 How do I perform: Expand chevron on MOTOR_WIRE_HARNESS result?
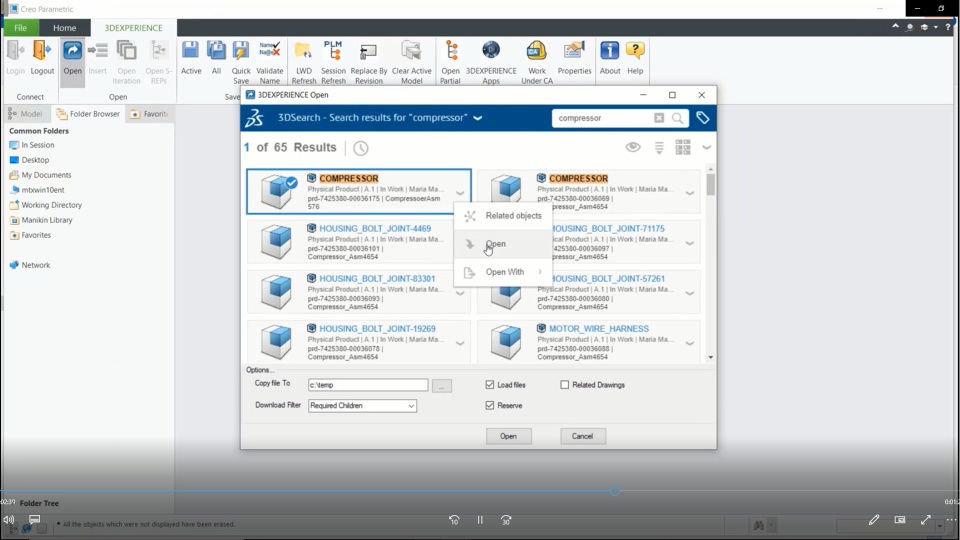[x=690, y=343]
